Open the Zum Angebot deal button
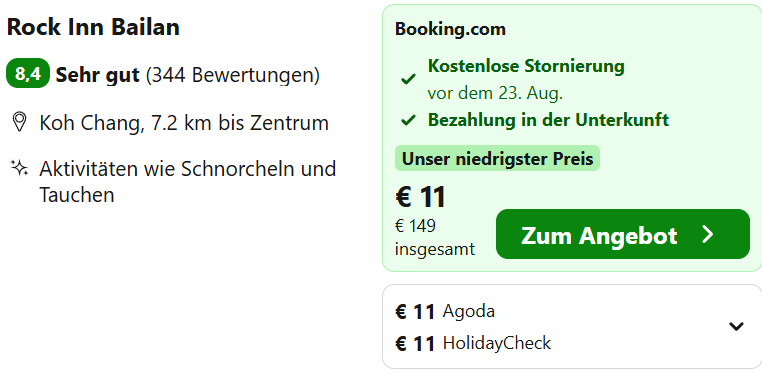The width and height of the screenshot is (762, 375). (623, 234)
